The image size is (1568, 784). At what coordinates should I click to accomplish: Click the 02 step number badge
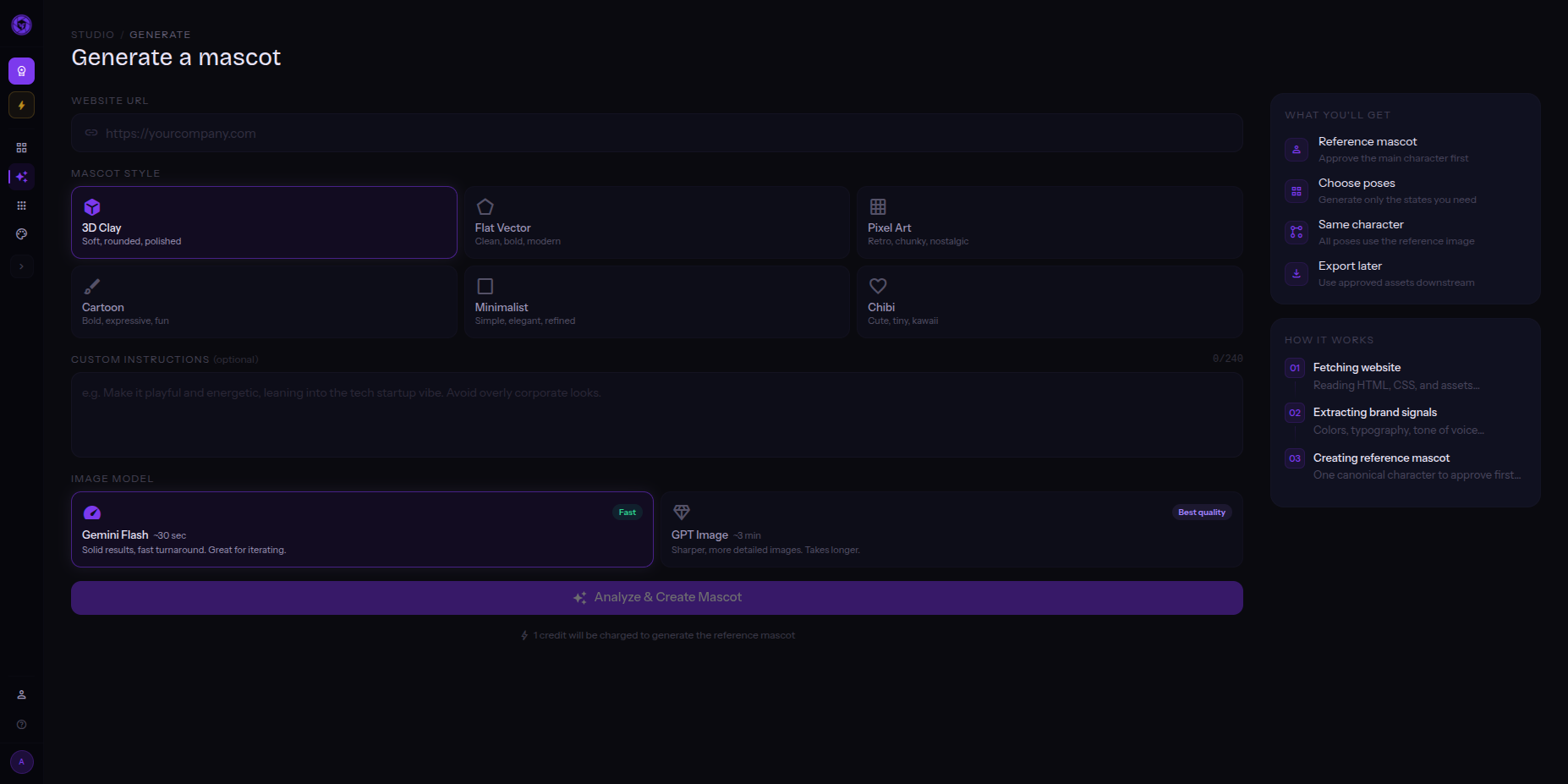(1295, 413)
